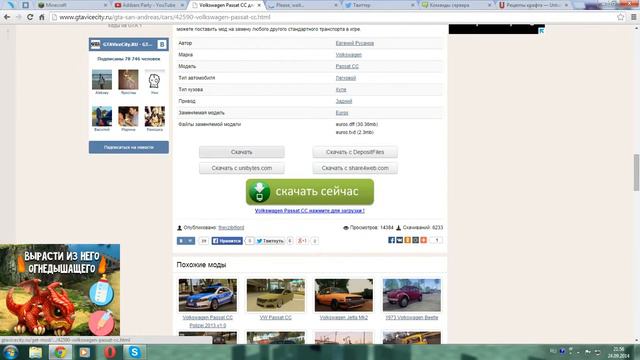The width and height of the screenshot is (640, 360).
Task: Click download from DepositFiles button
Action: [355, 152]
